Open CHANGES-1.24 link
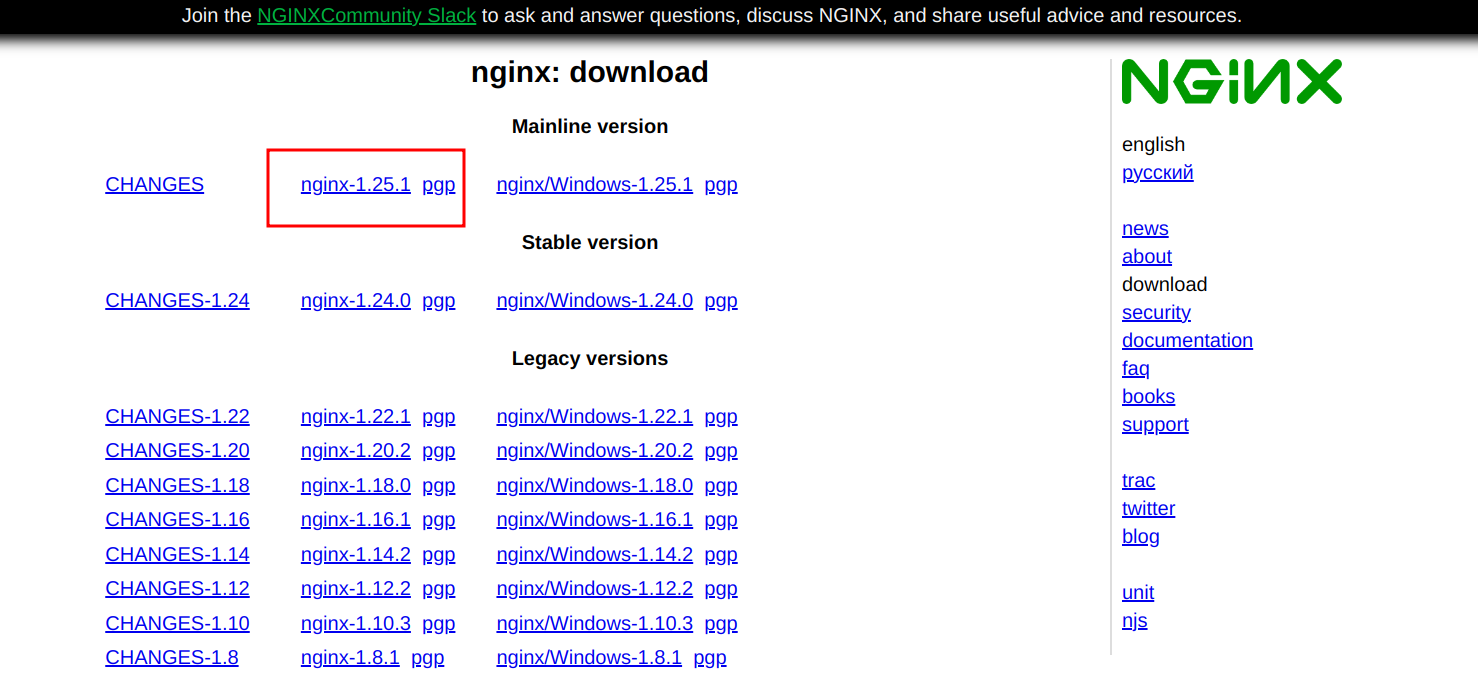Viewport: 1478px width, 678px height. (x=178, y=300)
